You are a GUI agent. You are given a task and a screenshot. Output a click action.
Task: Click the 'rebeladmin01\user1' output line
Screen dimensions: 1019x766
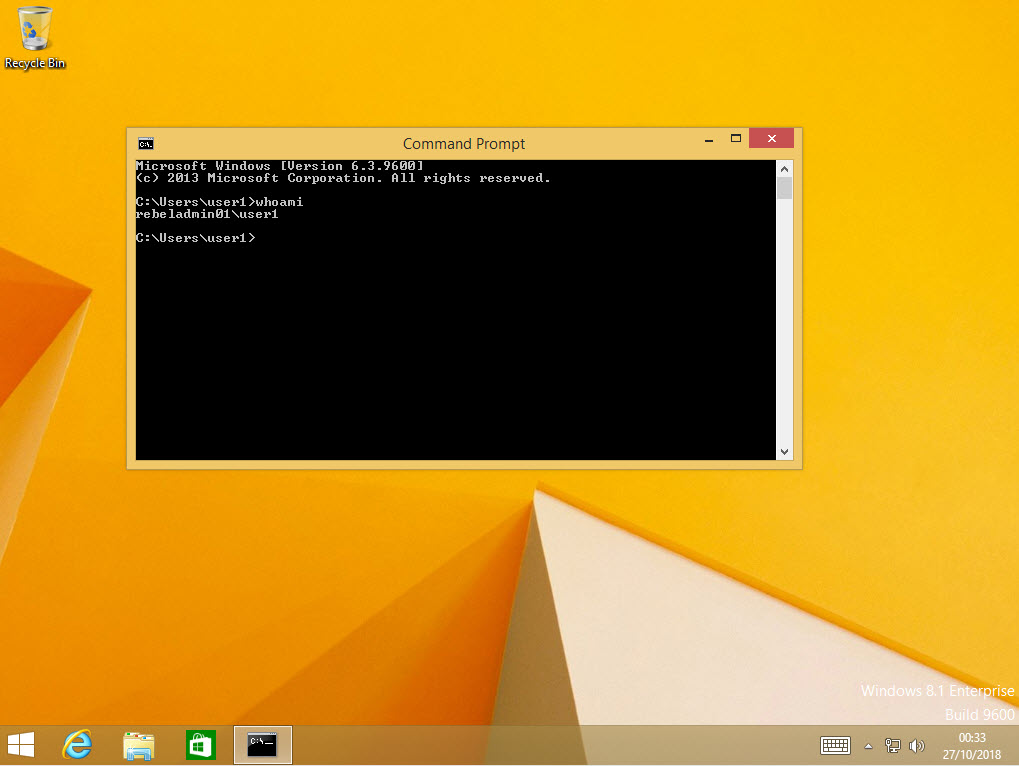[207, 214]
